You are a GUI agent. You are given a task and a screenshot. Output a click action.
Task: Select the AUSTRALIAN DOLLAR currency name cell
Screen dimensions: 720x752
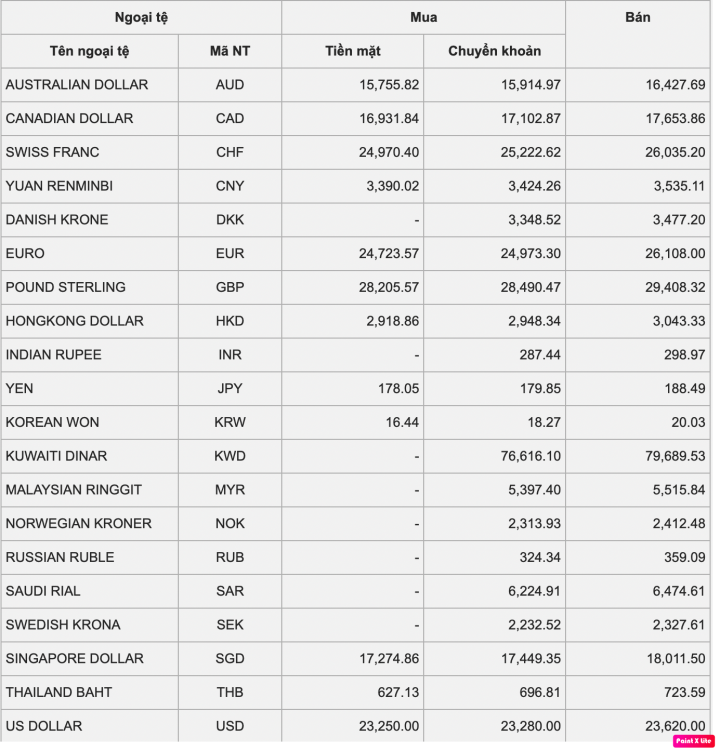coord(90,85)
